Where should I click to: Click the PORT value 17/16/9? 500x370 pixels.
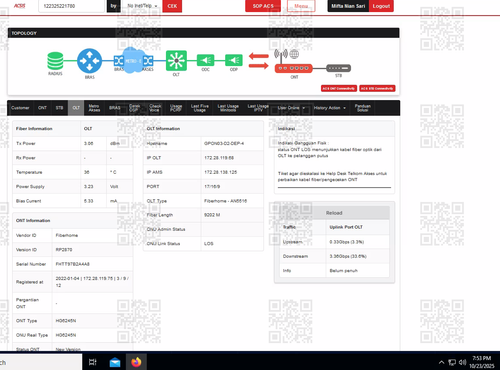coord(212,186)
